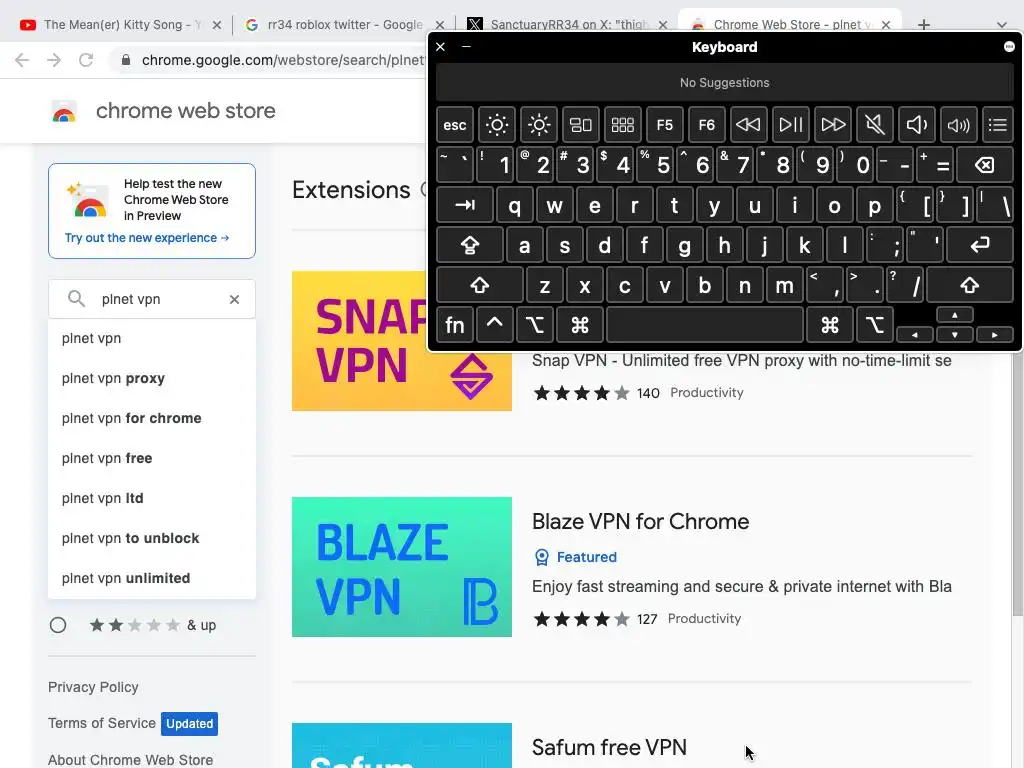Tap the play/pause key on the keyboard
This screenshot has height=768, width=1024.
[791, 125]
